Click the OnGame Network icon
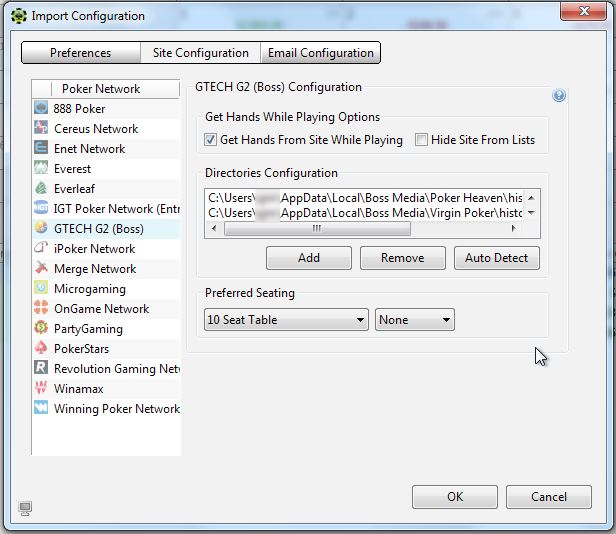616x534 pixels. point(41,308)
